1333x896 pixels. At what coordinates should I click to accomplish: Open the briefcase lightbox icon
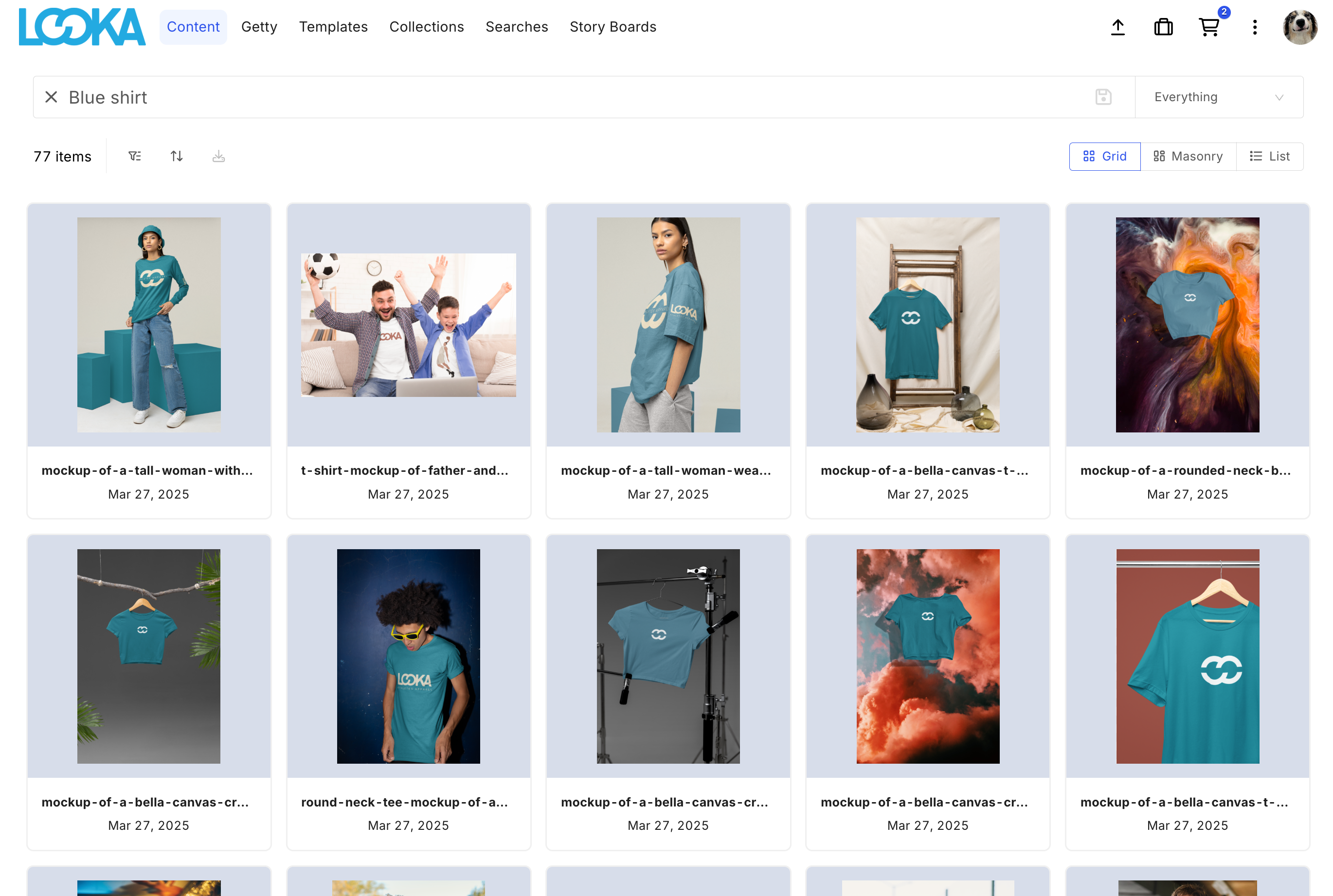[1163, 27]
